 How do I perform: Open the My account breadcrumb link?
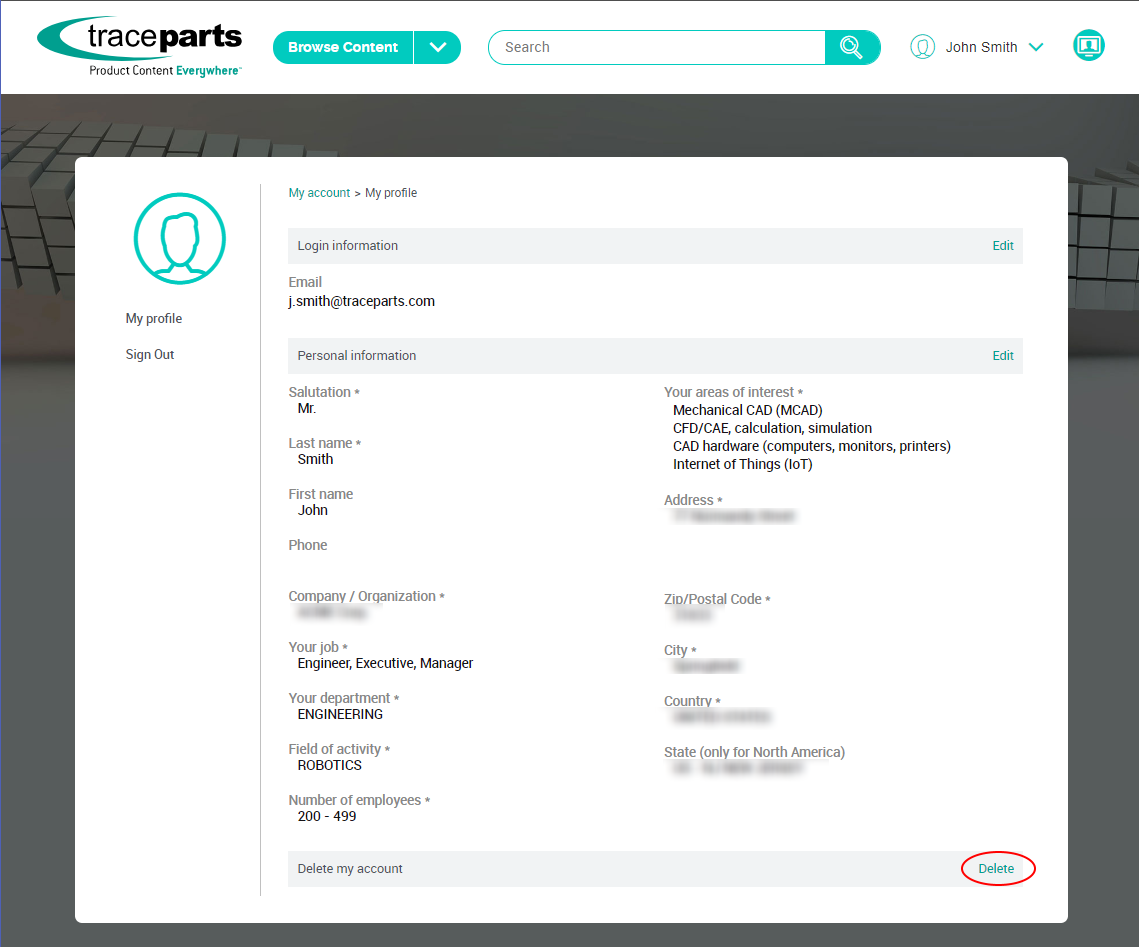point(319,193)
